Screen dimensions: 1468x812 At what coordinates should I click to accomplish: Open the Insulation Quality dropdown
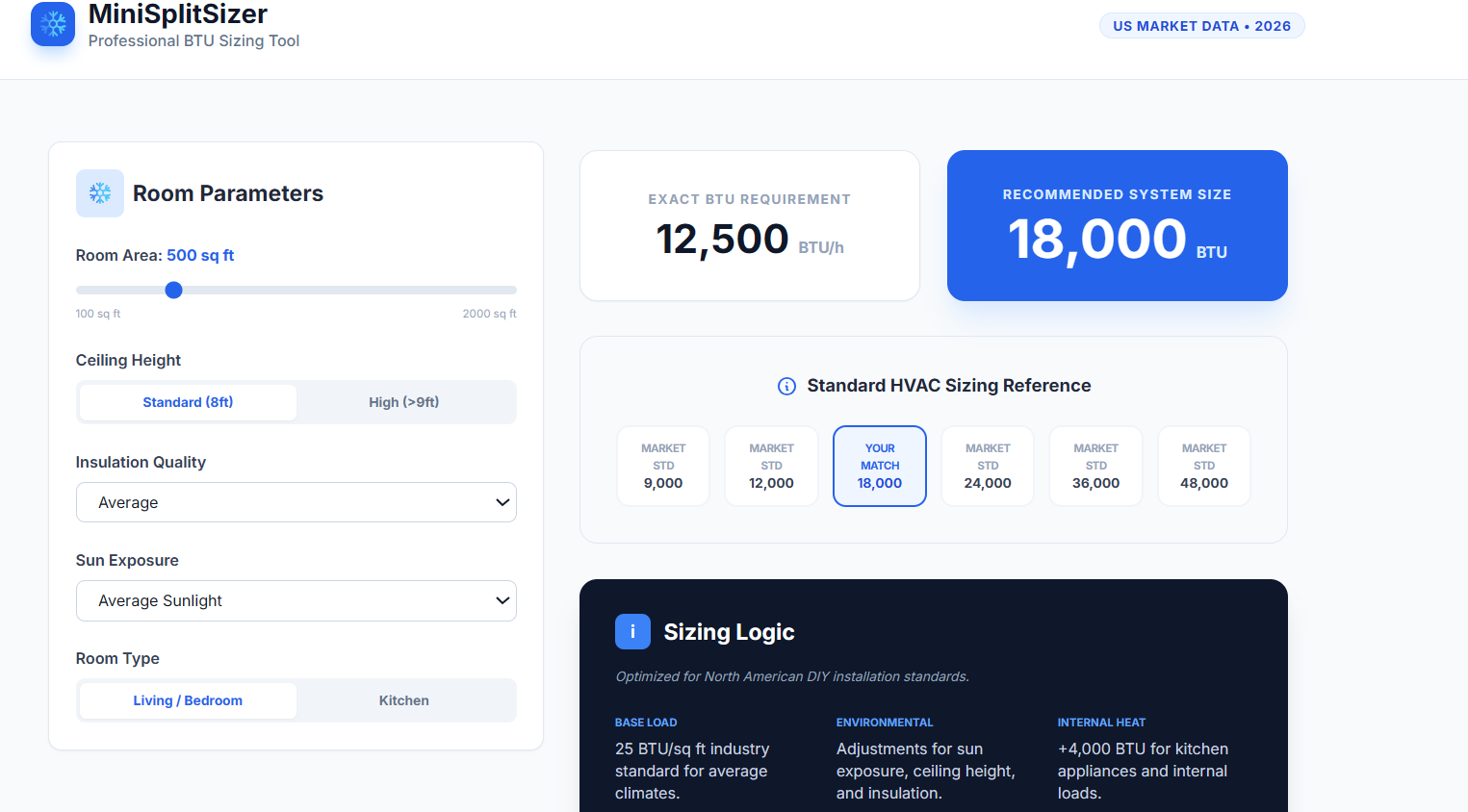[296, 502]
